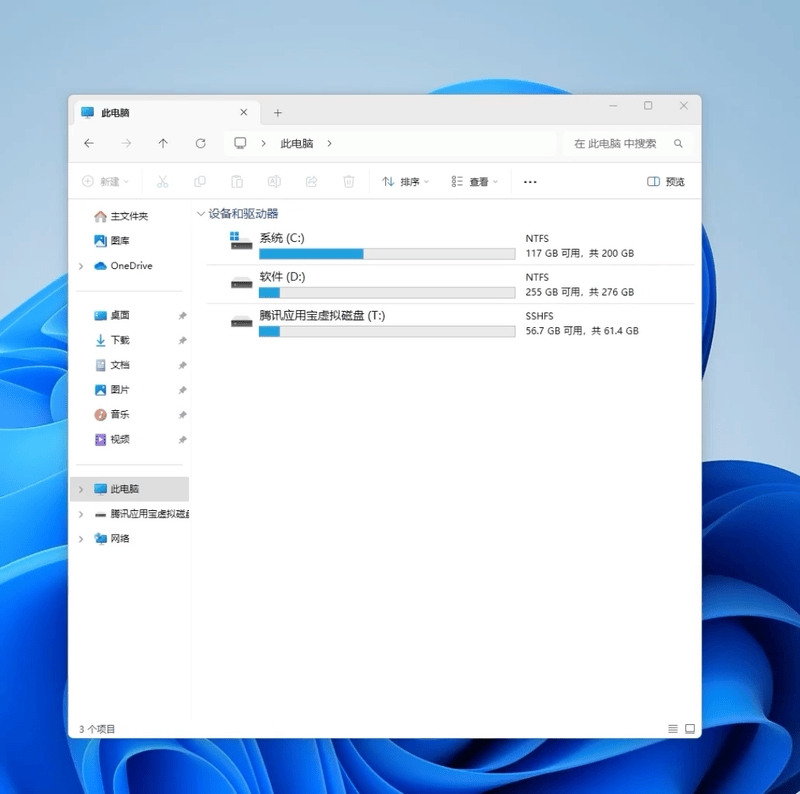
Task: Click the Copy toolbar icon
Action: click(199, 182)
